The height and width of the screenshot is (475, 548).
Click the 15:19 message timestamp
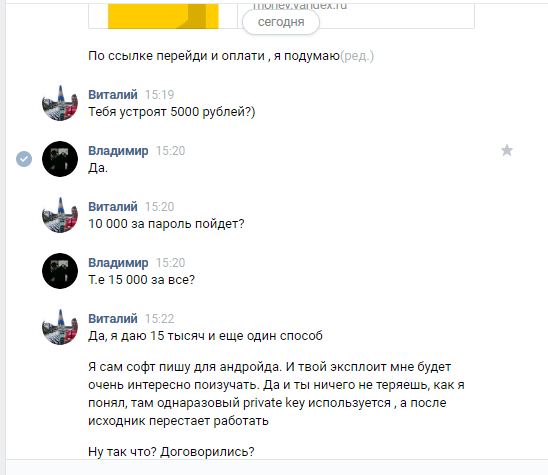pos(159,95)
